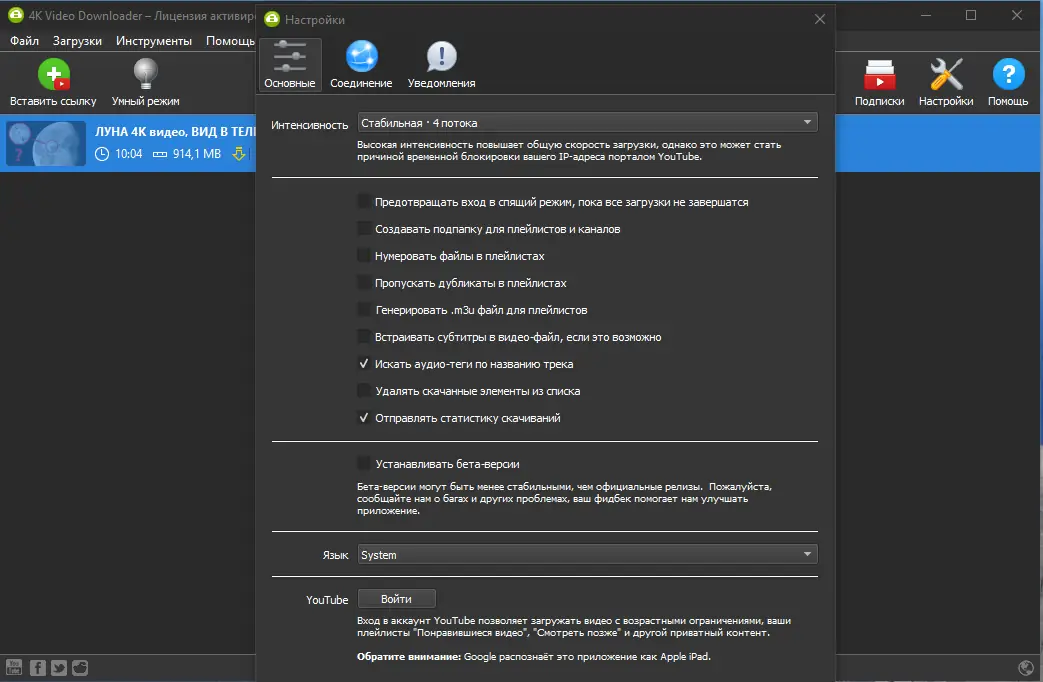This screenshot has height=682, width=1043.
Task: Check Нумеровать файлы в плейлистах
Action: pyautogui.click(x=364, y=256)
